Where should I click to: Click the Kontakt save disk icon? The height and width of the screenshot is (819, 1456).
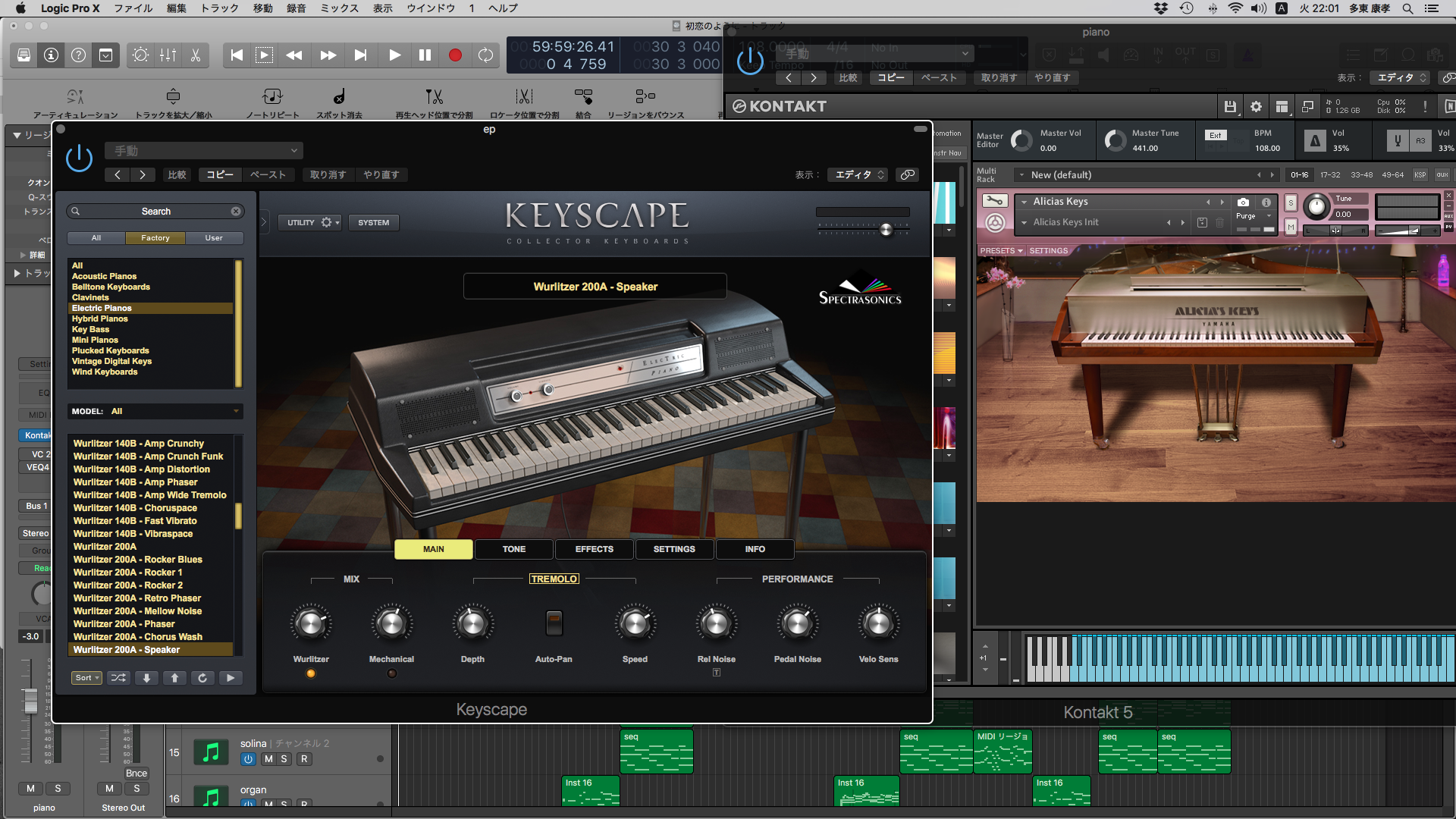(1230, 107)
